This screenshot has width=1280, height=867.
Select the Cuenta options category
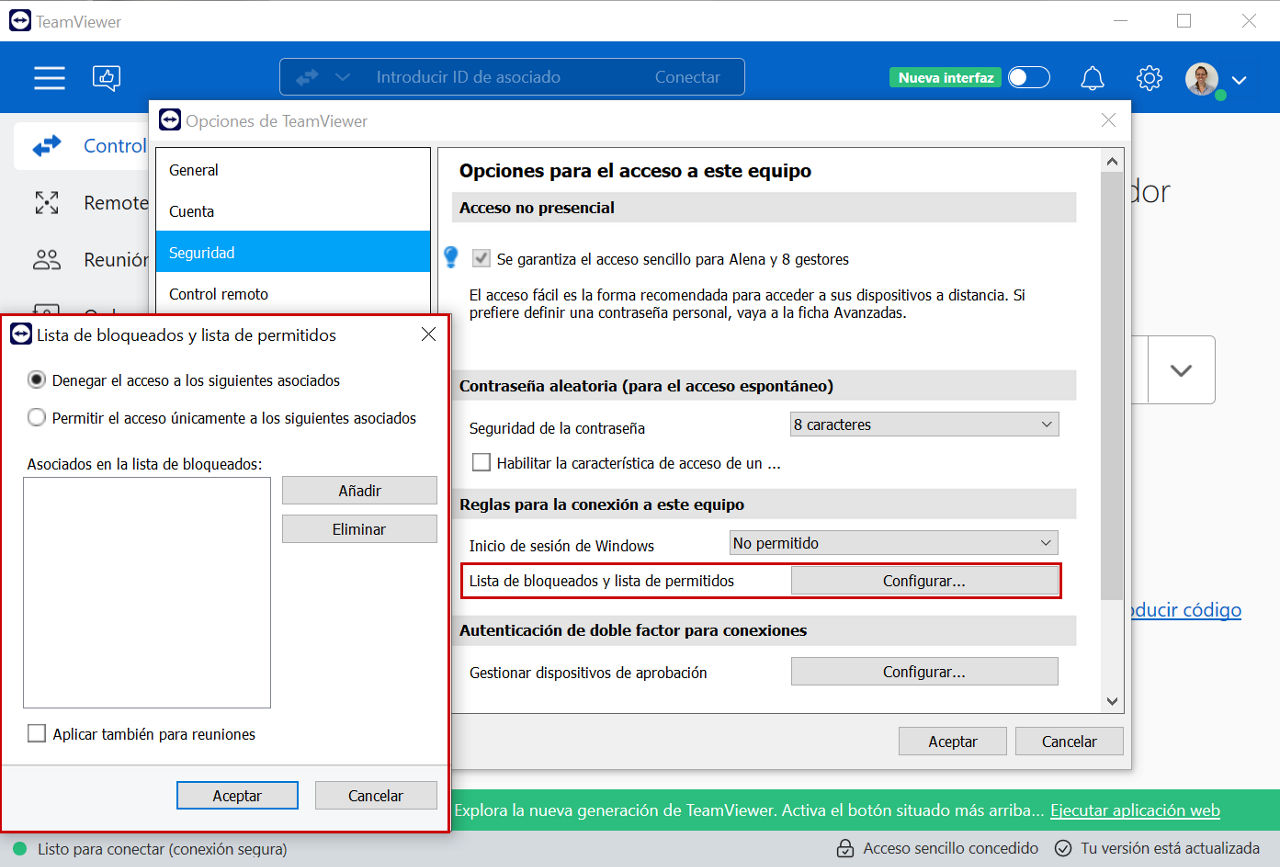[x=292, y=211]
